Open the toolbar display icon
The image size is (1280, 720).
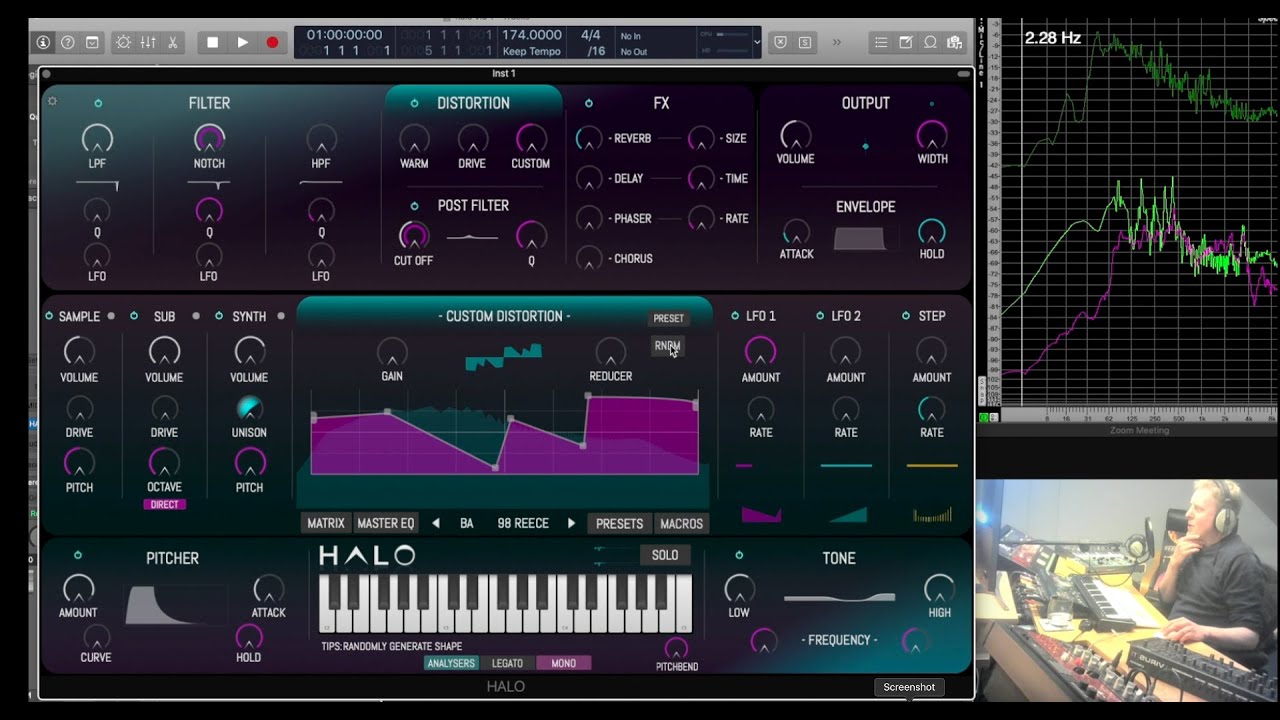(92, 42)
